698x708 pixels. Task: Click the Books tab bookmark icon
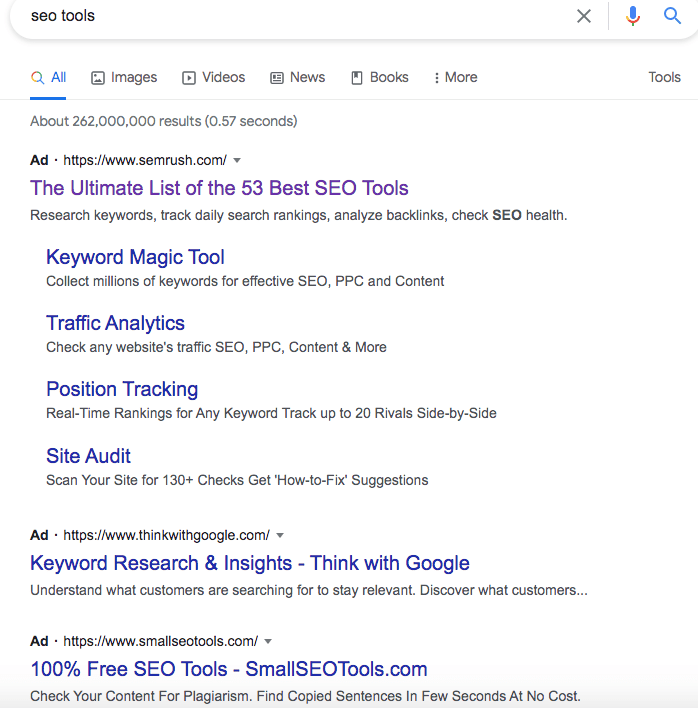pyautogui.click(x=357, y=78)
